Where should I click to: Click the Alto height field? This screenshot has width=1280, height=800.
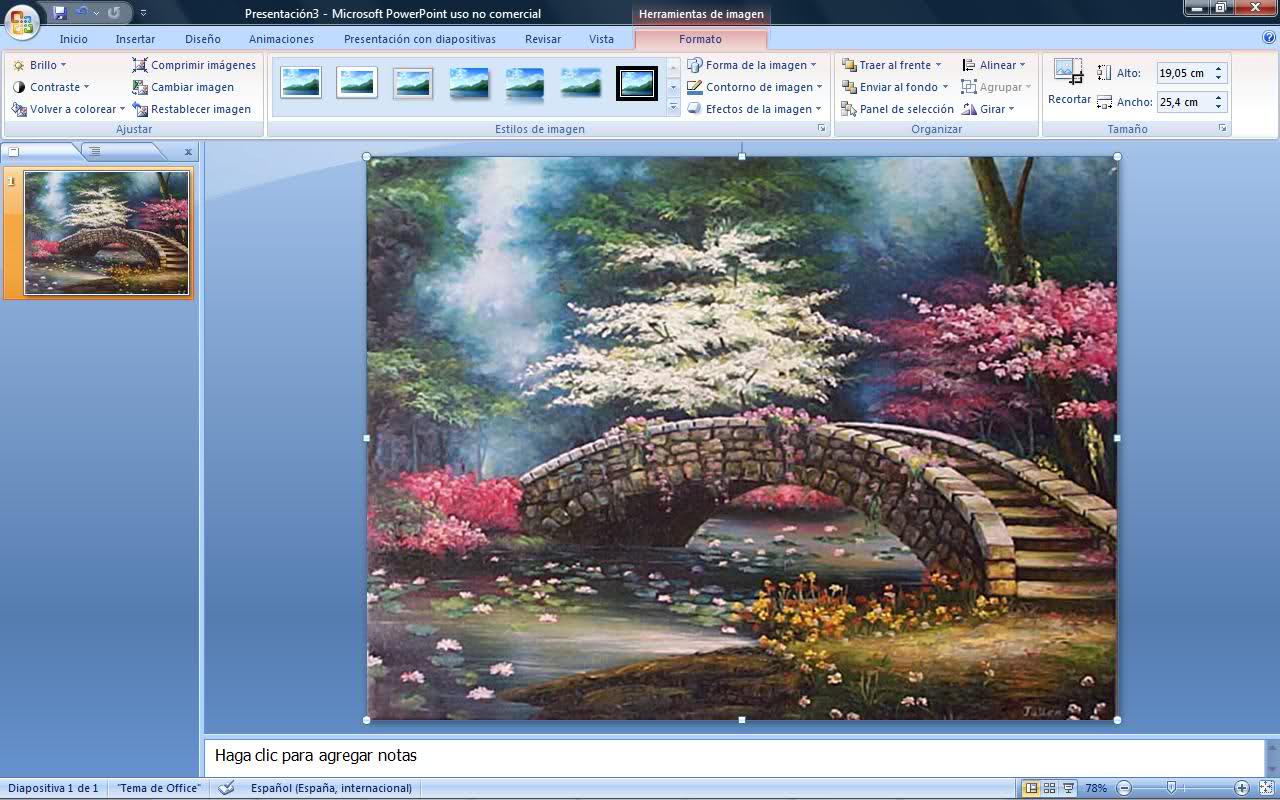pyautogui.click(x=1185, y=73)
